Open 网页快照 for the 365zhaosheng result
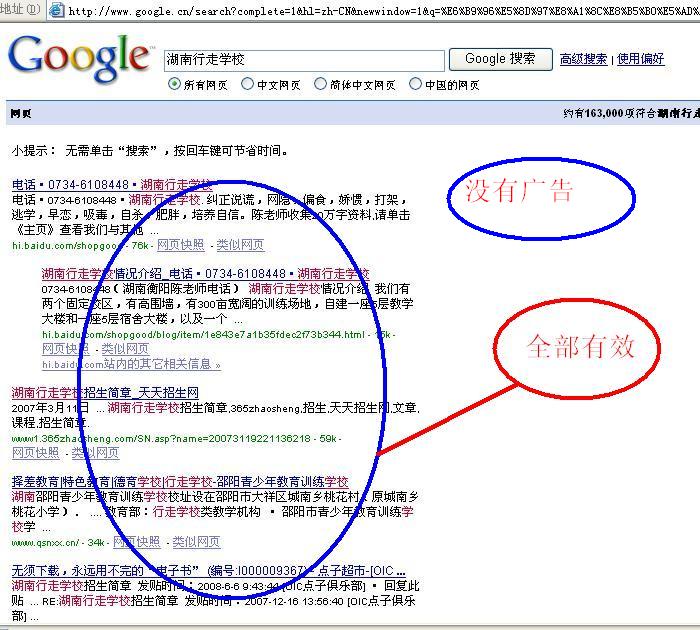Image resolution: width=700 pixels, height=630 pixels. [x=35, y=453]
